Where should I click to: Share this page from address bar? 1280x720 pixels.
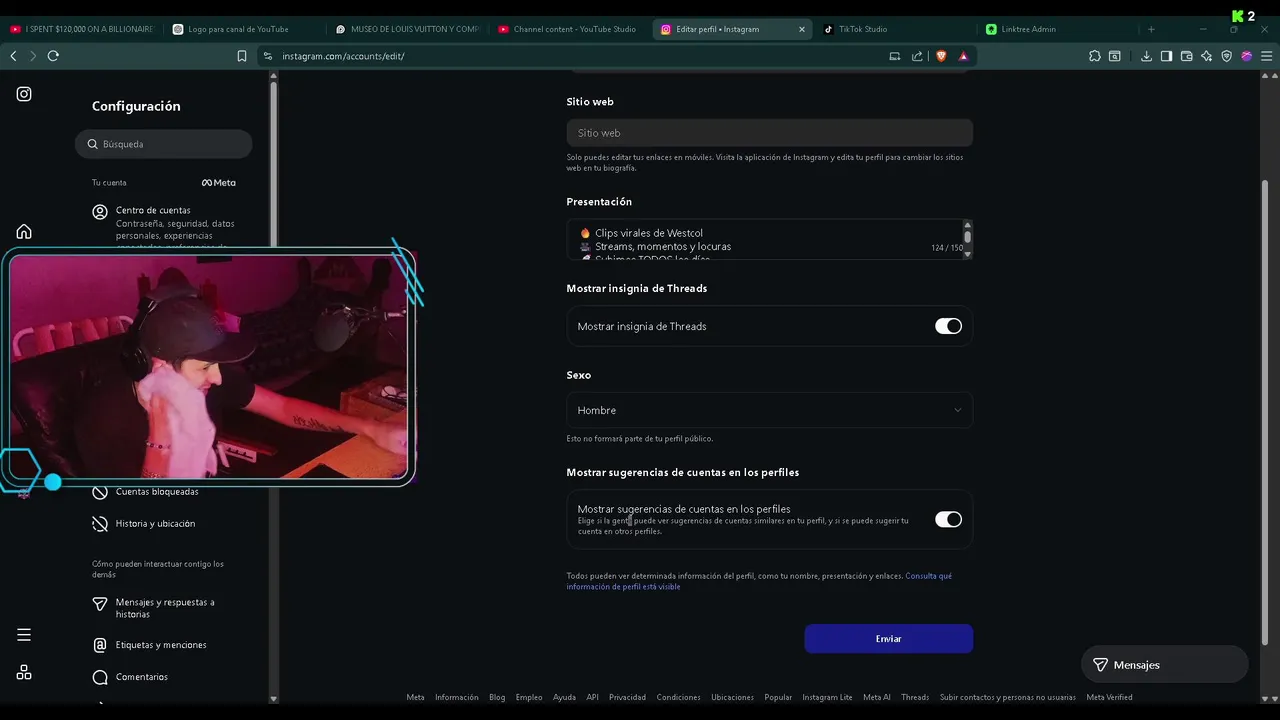pos(917,56)
